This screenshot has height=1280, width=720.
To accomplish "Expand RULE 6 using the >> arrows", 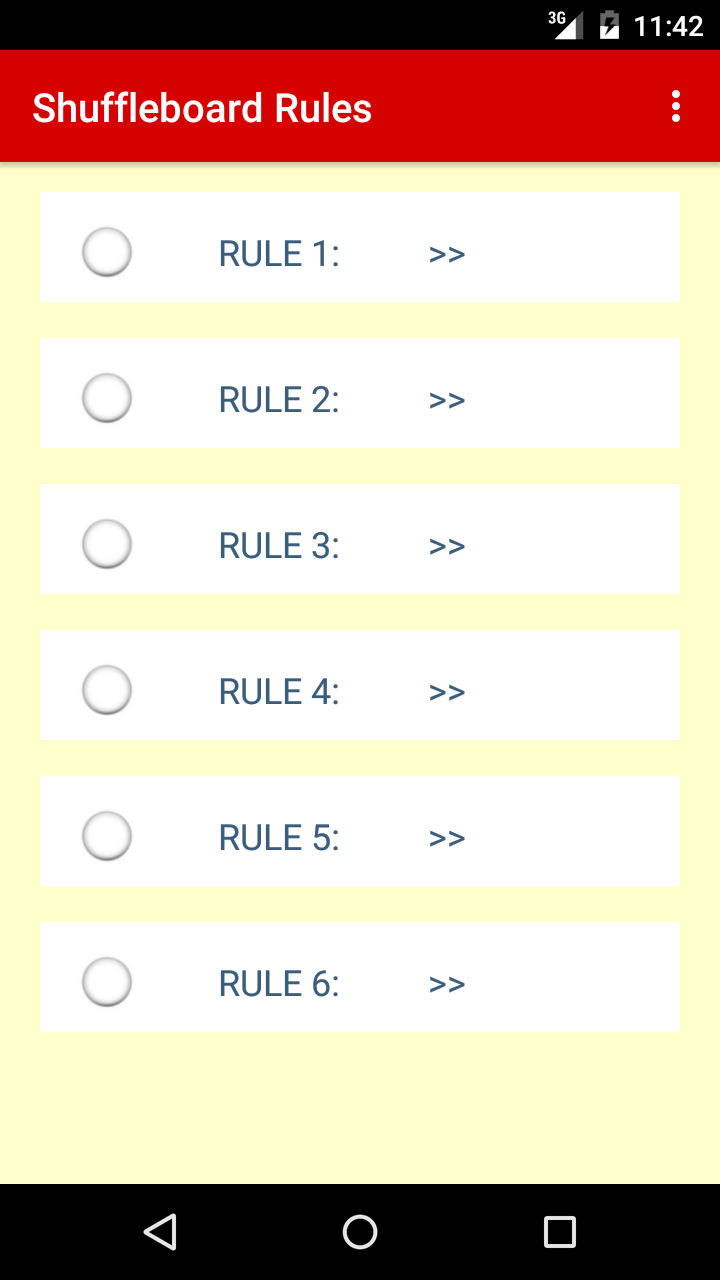I will [447, 984].
